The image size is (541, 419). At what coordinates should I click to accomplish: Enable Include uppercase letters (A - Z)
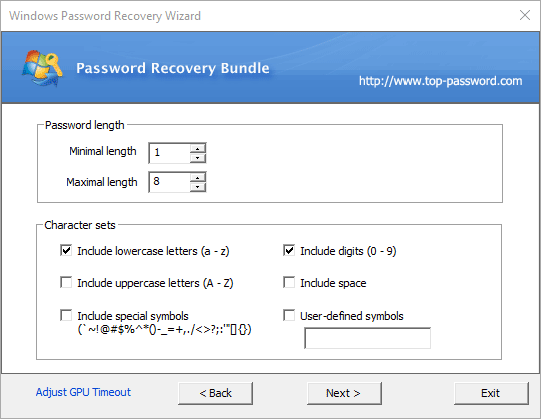(x=66, y=282)
